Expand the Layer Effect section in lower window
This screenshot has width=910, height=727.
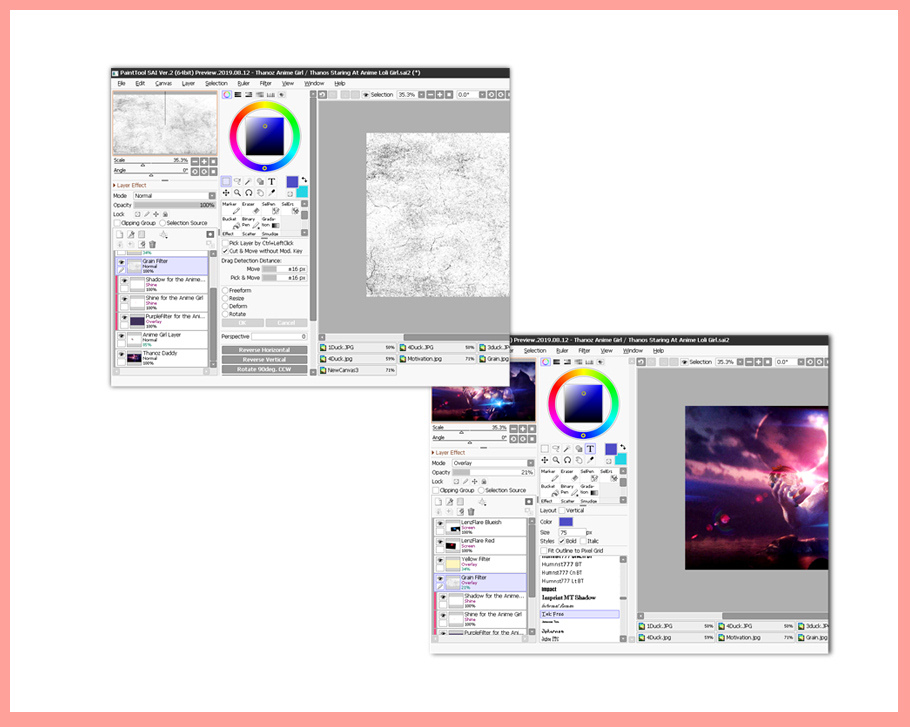pos(448,453)
